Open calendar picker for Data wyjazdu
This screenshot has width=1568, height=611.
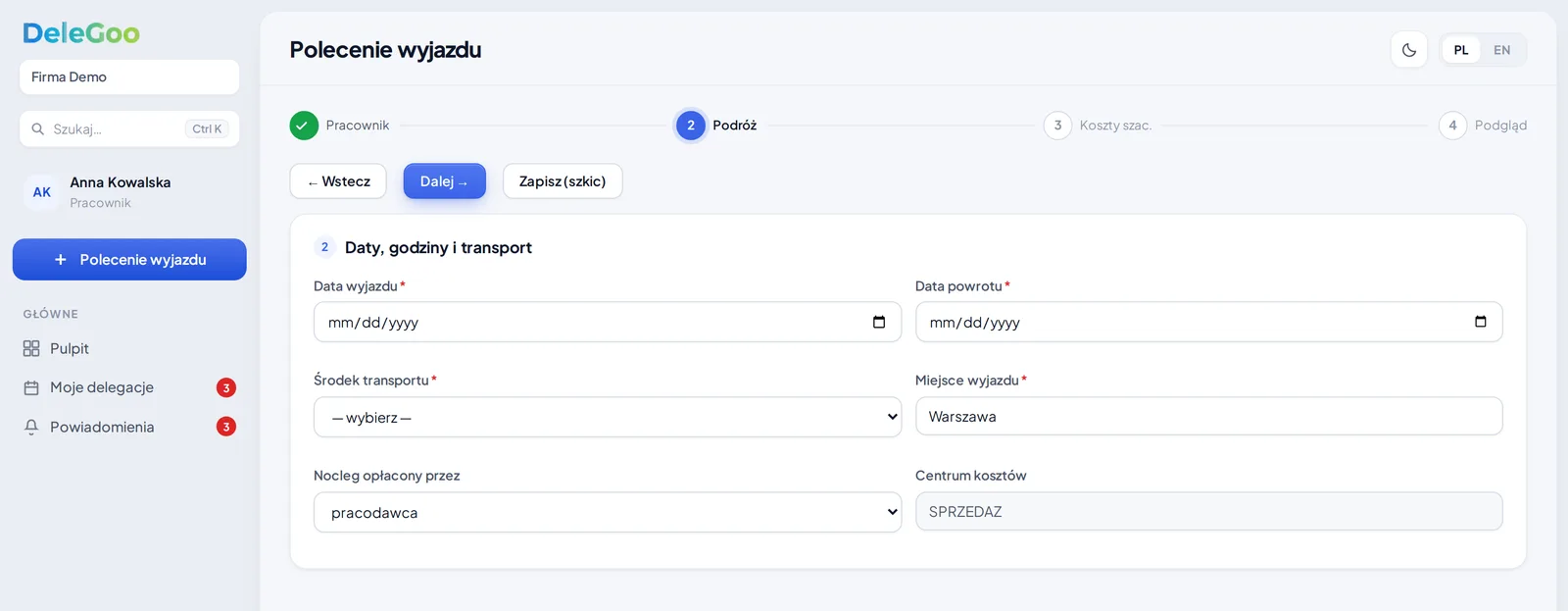(879, 322)
